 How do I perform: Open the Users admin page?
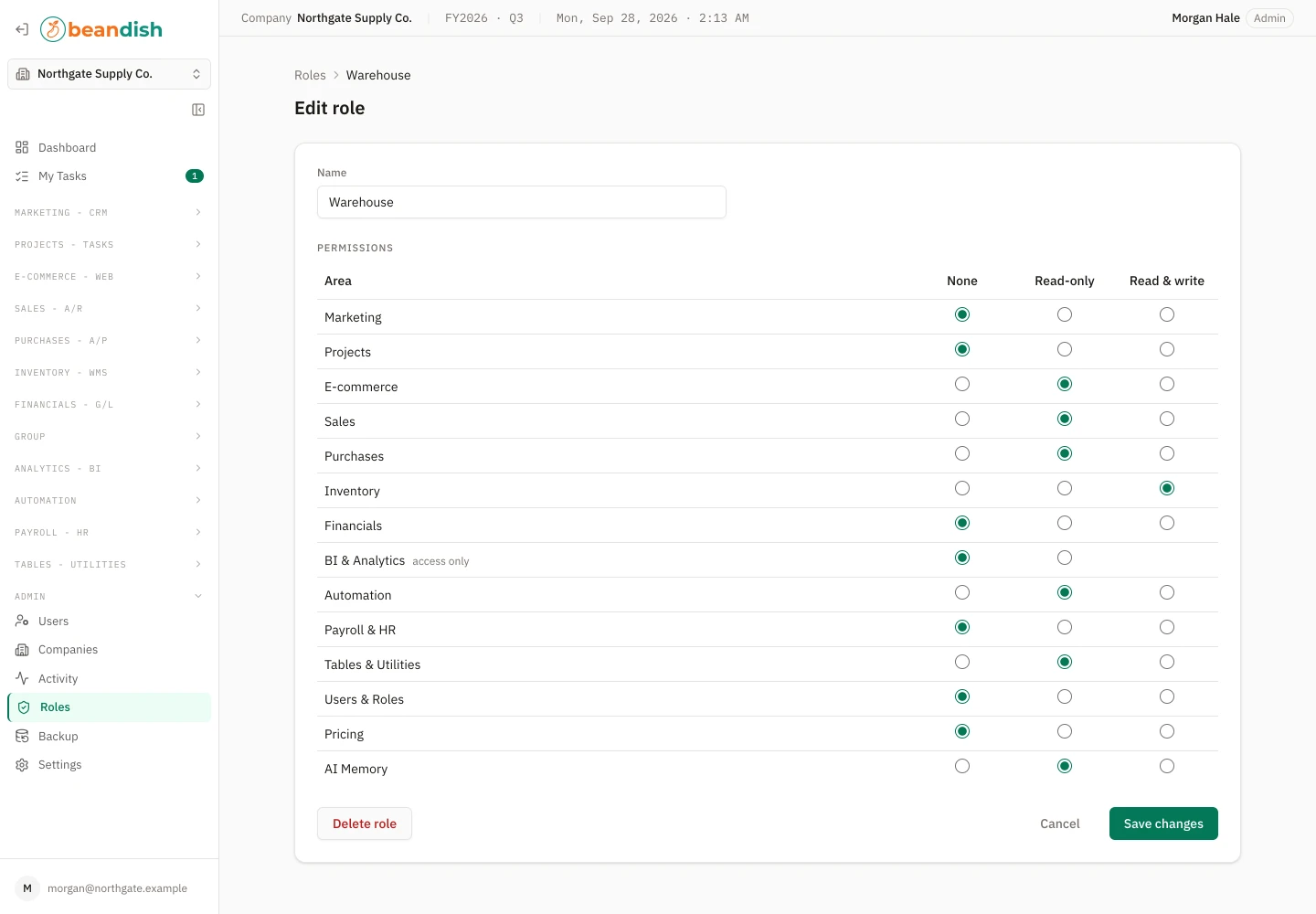pos(109,622)
